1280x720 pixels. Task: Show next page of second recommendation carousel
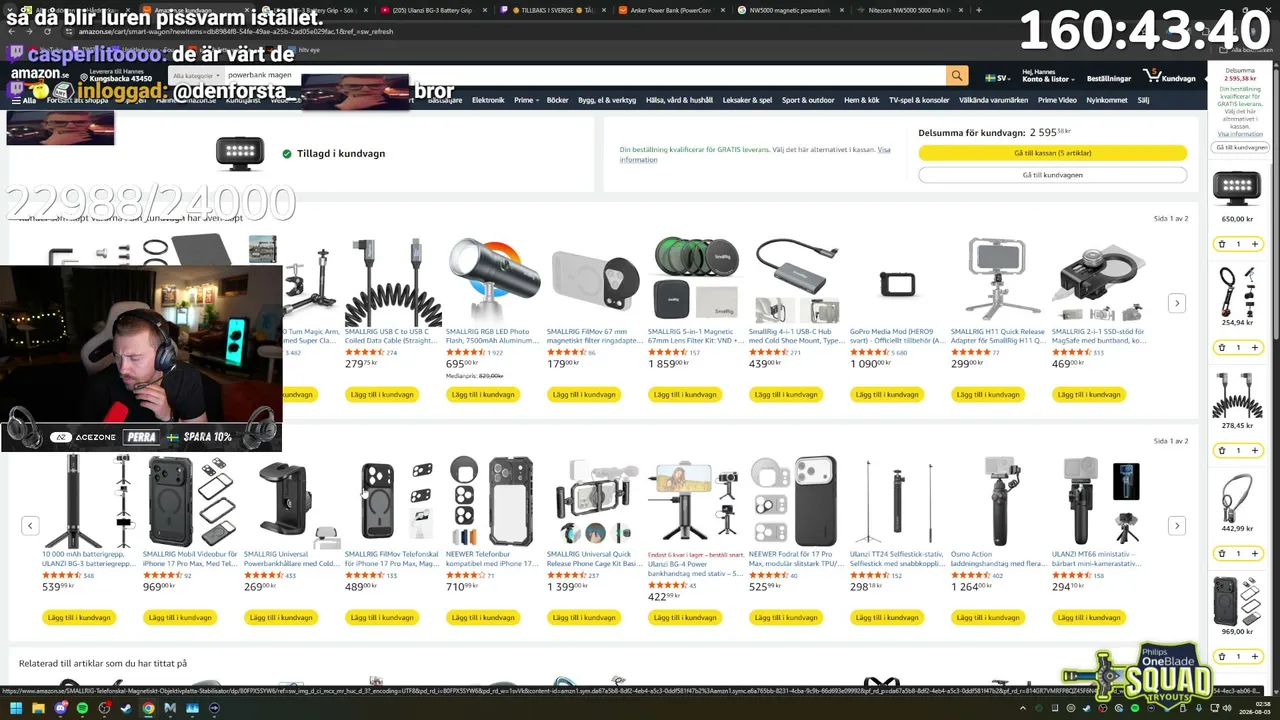tap(1177, 525)
